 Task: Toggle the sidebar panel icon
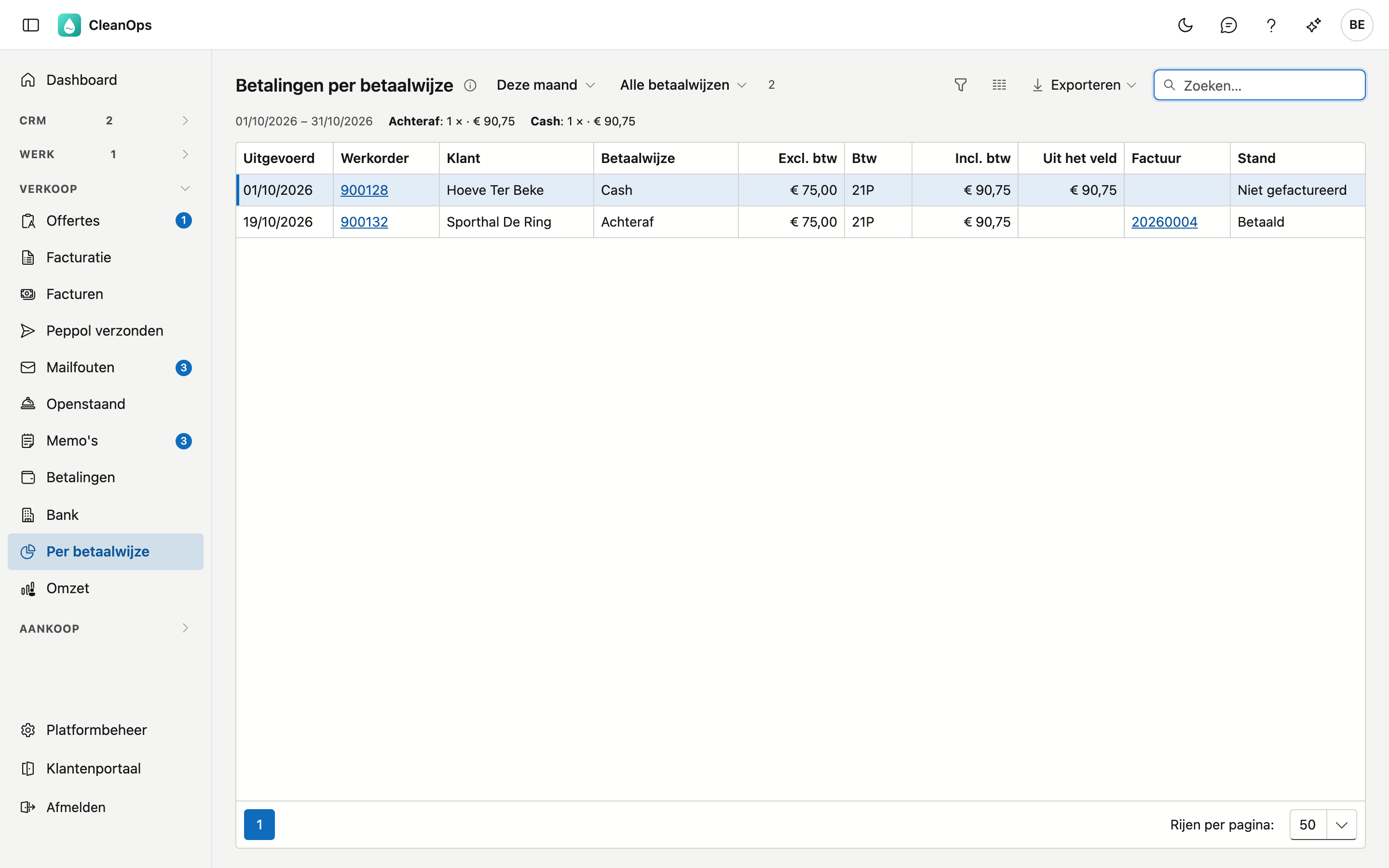coord(30,25)
